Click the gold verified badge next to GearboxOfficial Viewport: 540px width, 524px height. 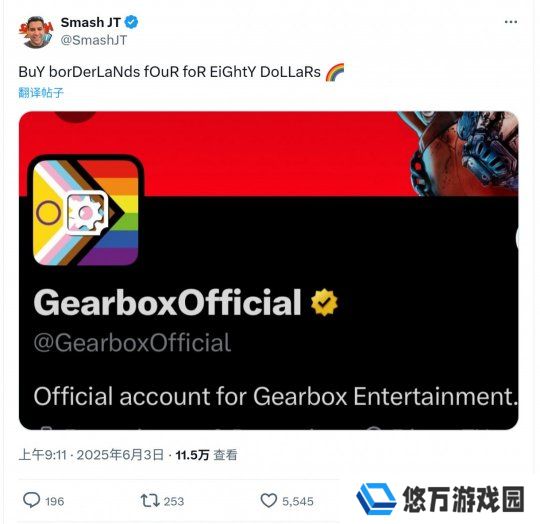pyautogui.click(x=324, y=302)
